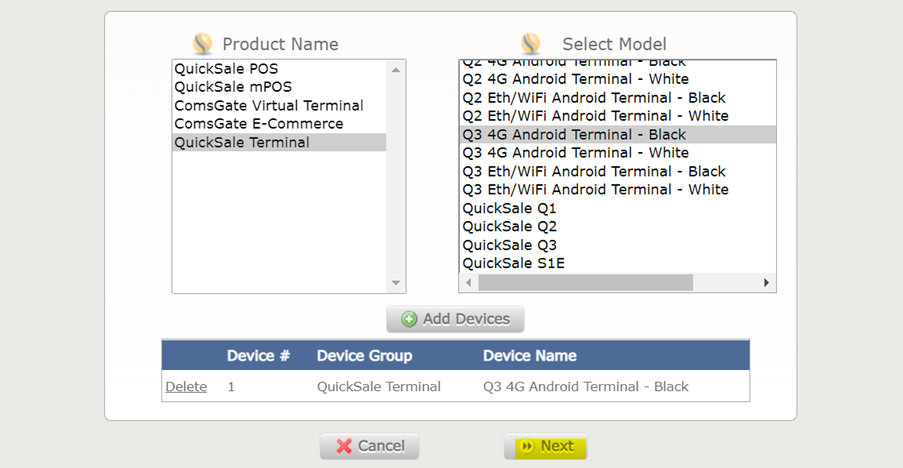Click left arrow of model list scrollbar
The width and height of the screenshot is (903, 468).
(x=468, y=283)
